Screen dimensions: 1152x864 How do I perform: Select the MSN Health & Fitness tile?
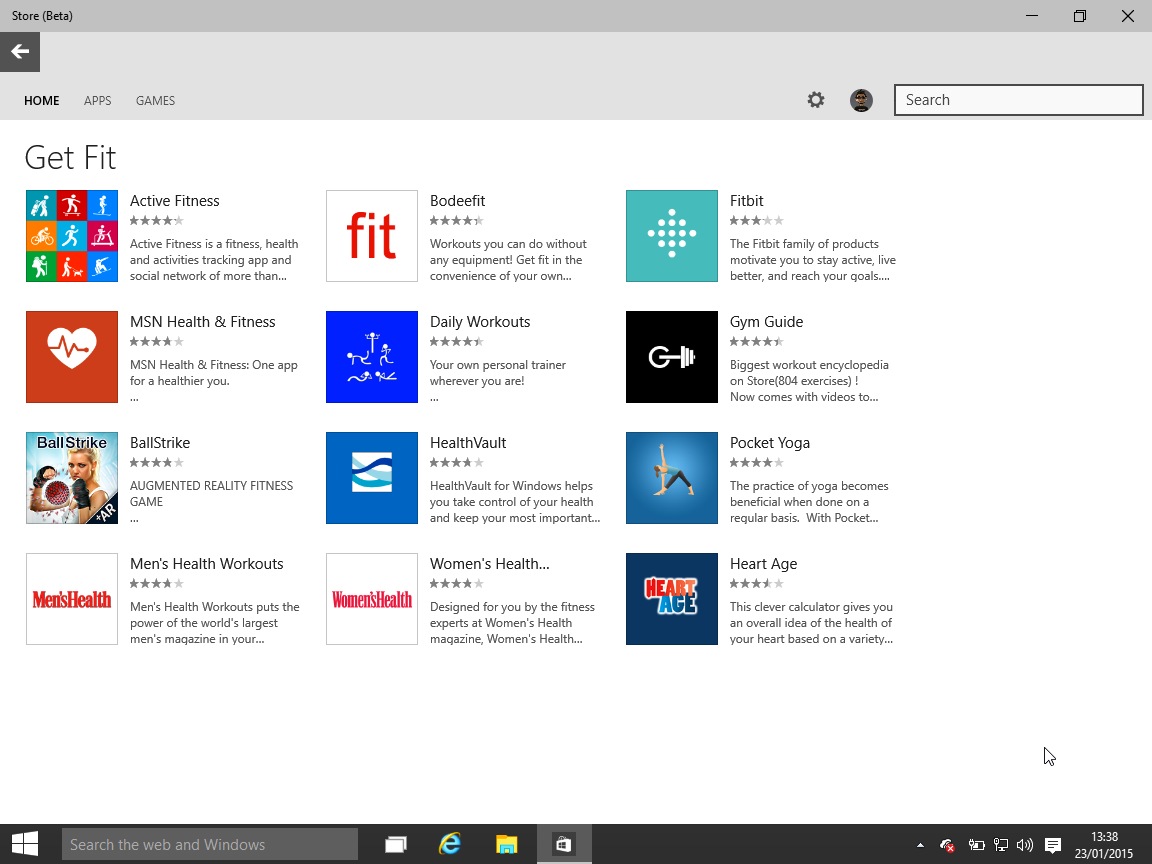[71, 357]
